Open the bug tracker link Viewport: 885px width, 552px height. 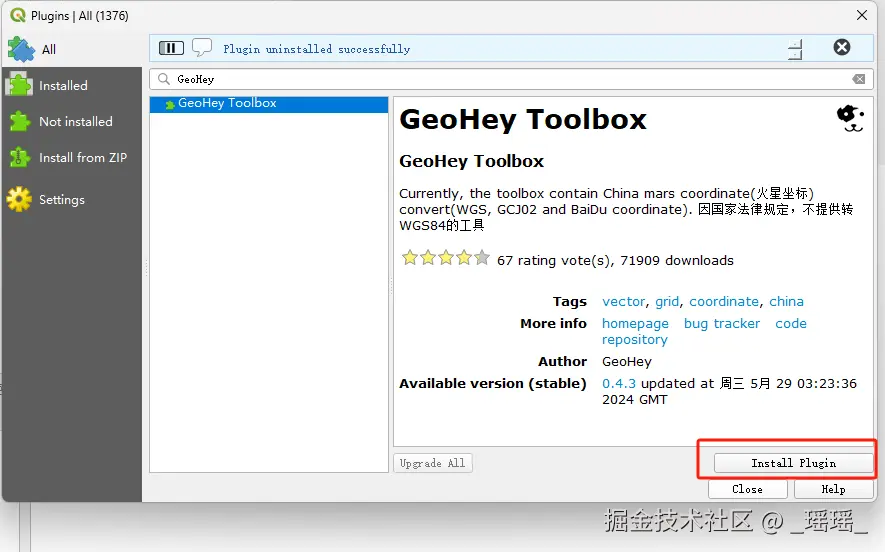(x=722, y=323)
